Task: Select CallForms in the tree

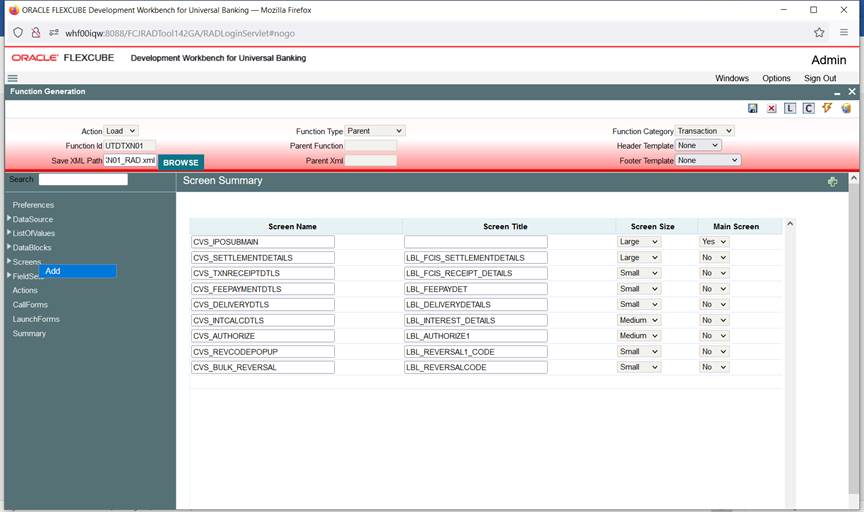Action: click(30, 305)
